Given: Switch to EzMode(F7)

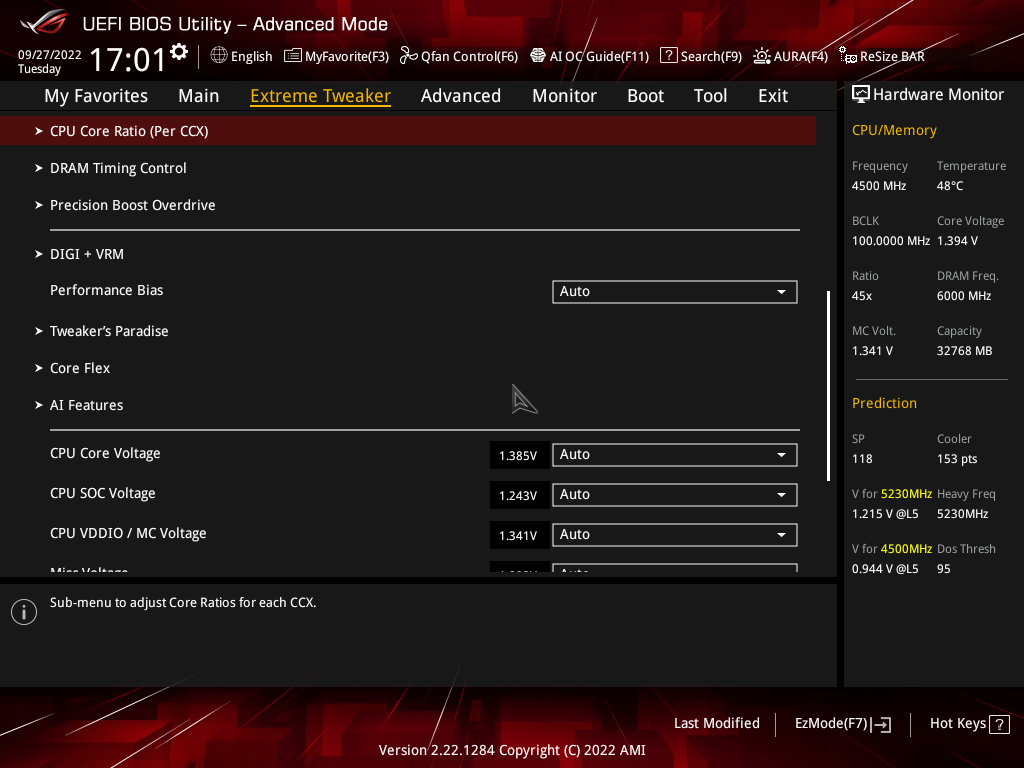Looking at the screenshot, I should (842, 724).
